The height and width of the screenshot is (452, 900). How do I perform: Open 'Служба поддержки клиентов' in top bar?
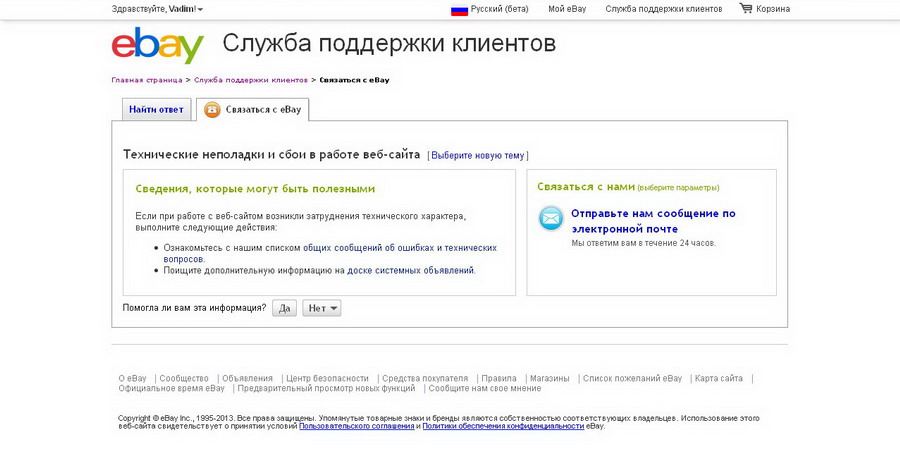(664, 9)
